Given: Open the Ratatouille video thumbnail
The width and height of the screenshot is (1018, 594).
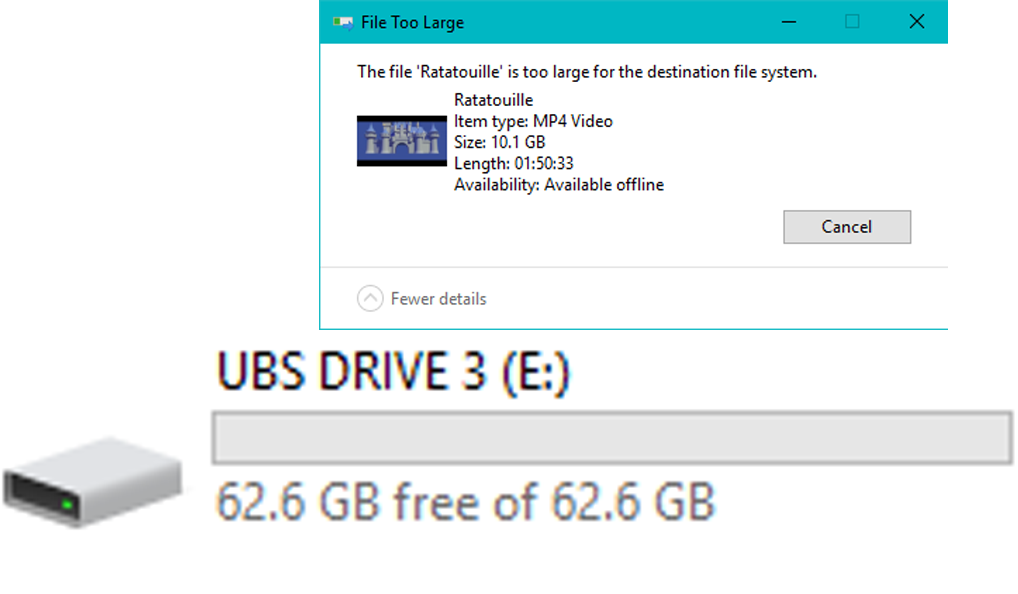Looking at the screenshot, I should (x=402, y=141).
